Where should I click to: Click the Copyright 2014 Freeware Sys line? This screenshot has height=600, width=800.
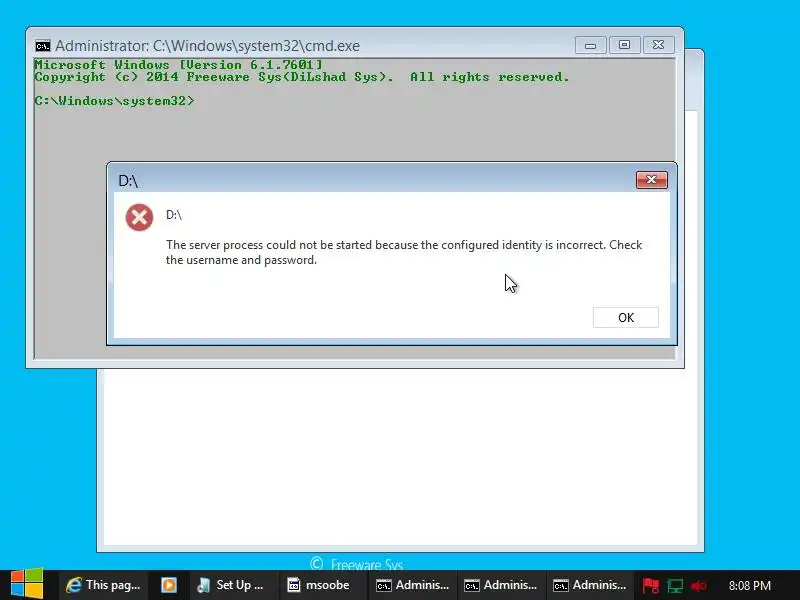(302, 77)
